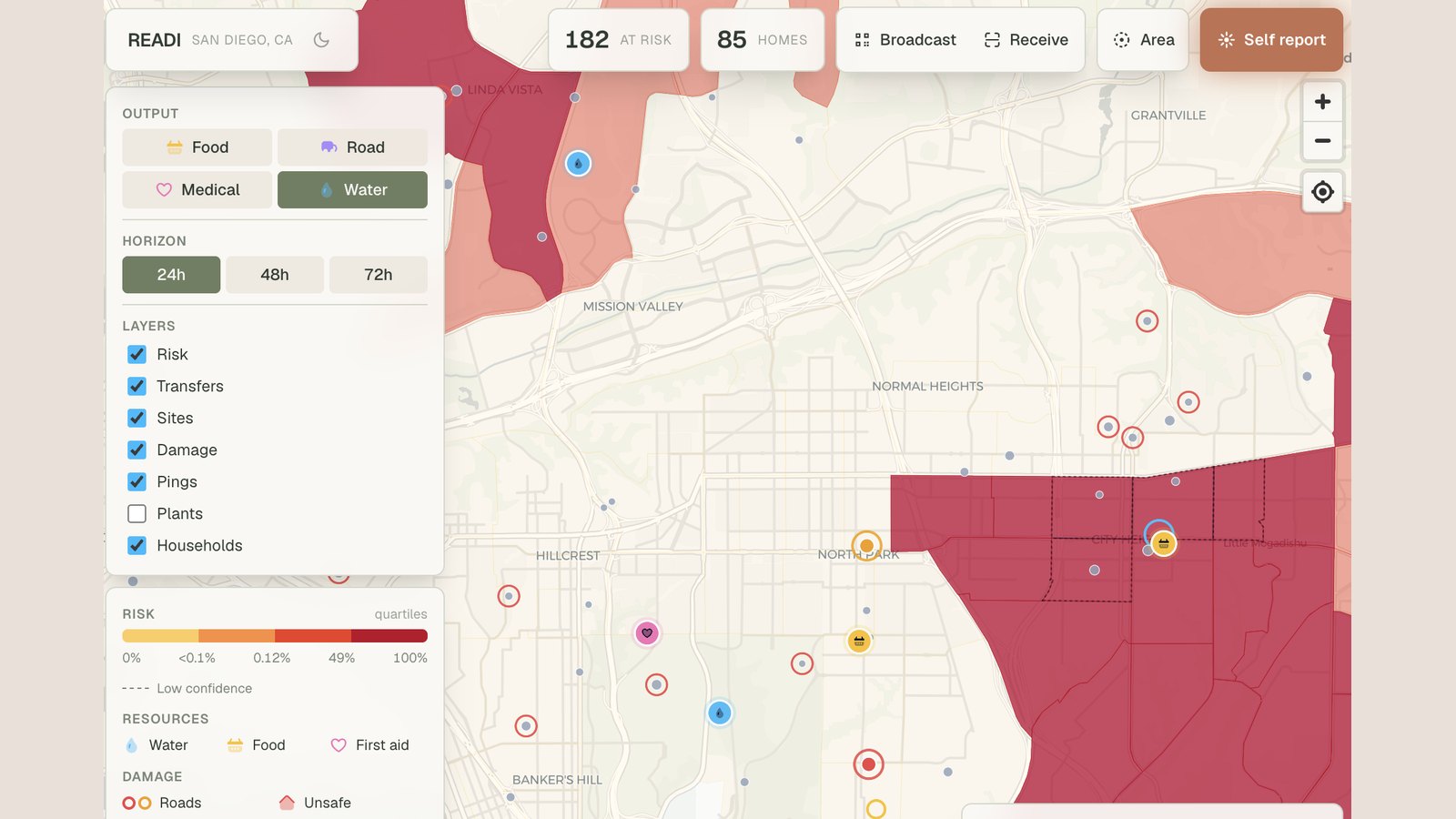Select the food marker in the City Heights zone
This screenshot has height=819, width=1456.
point(1163,544)
